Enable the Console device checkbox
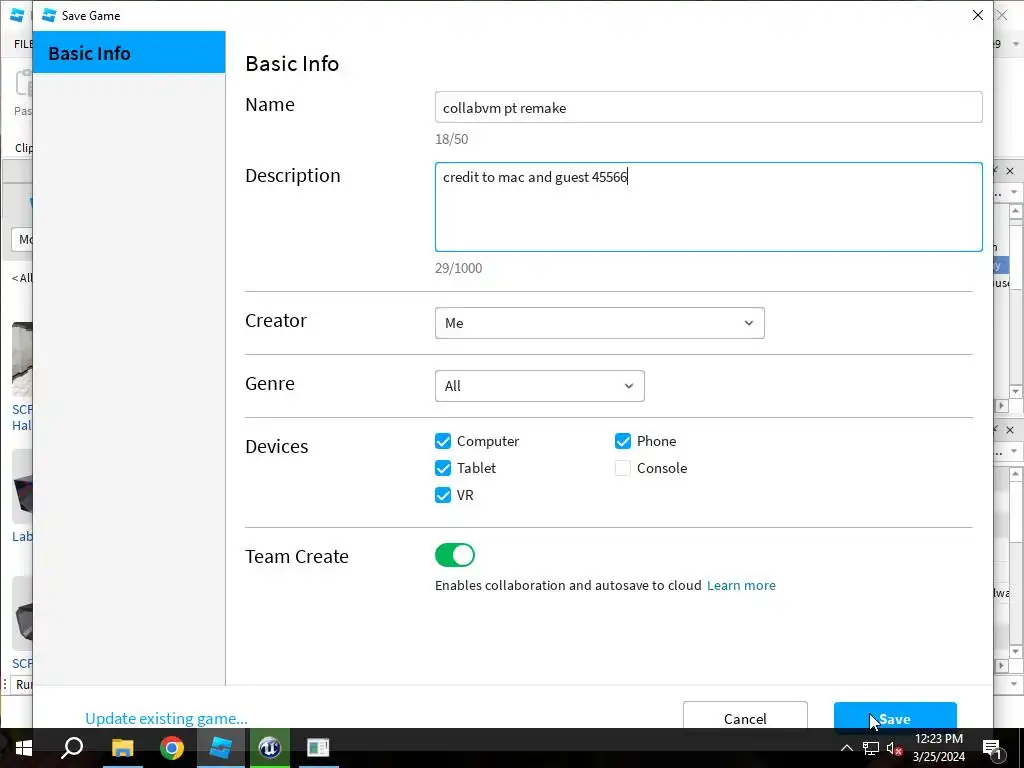 point(622,468)
